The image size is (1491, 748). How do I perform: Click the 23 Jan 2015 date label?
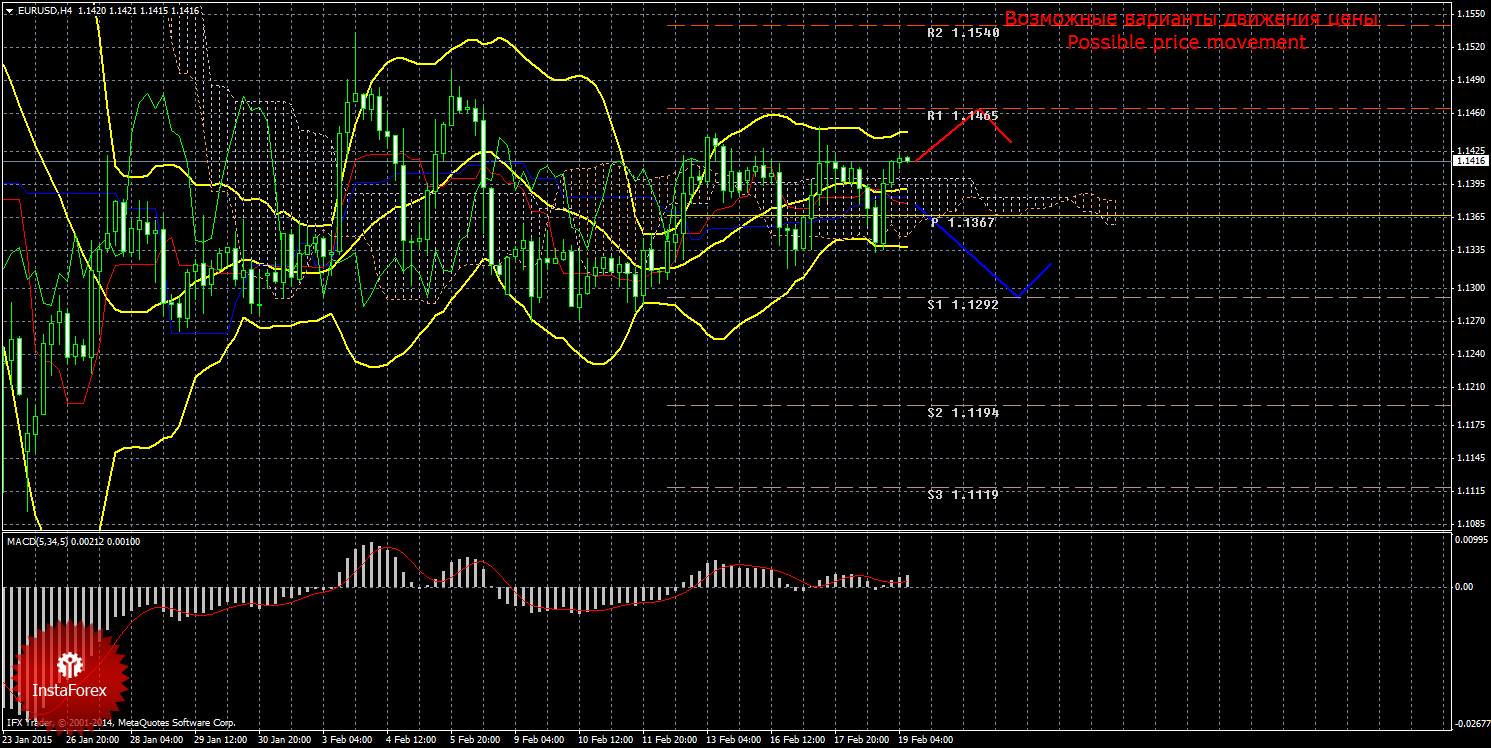tap(29, 740)
